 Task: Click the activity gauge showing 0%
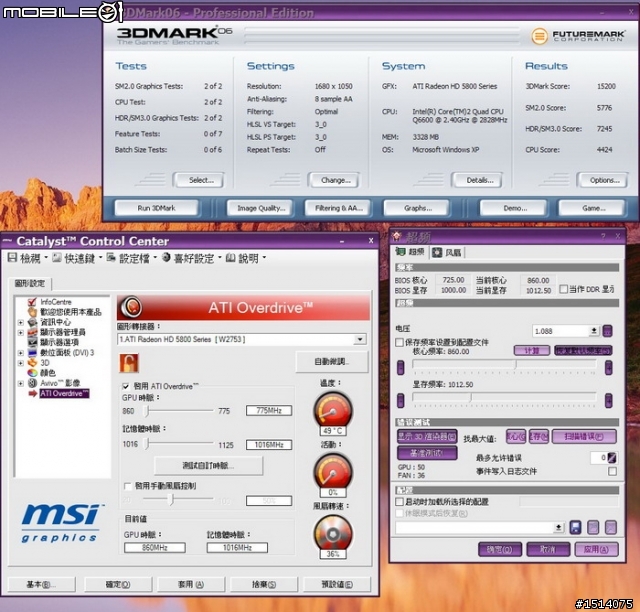(333, 472)
